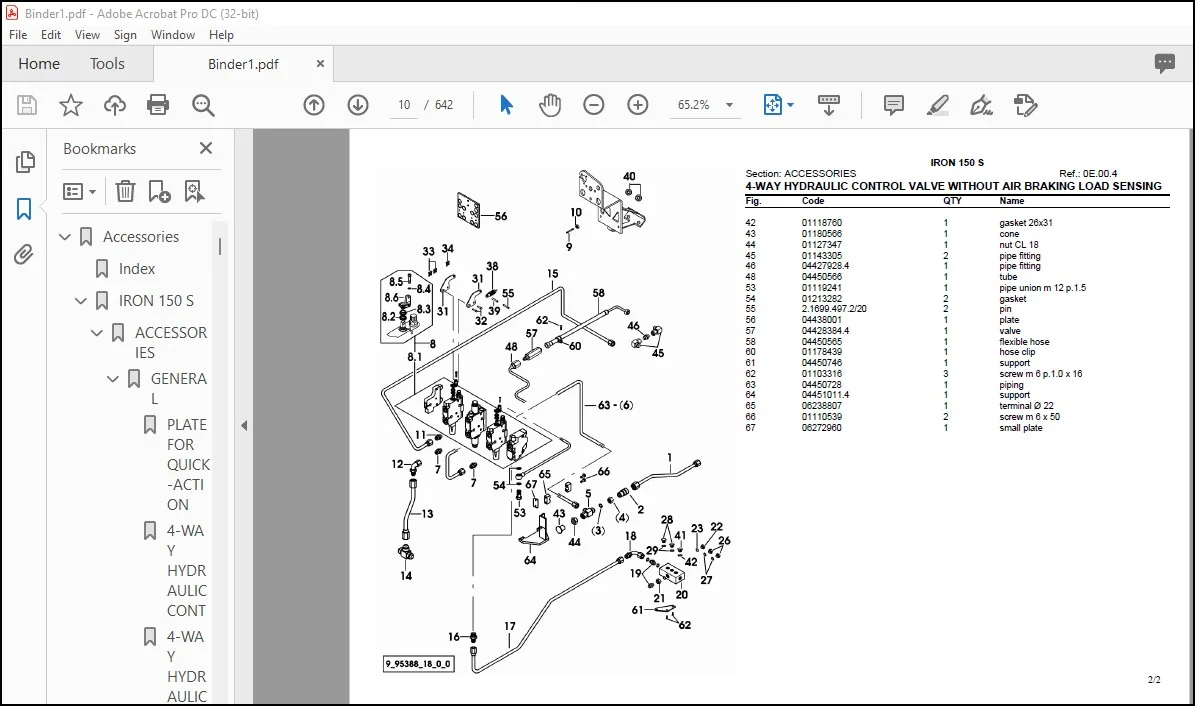This screenshot has width=1195, height=706.
Task: Click the stamp and send tool icon
Action: (x=1026, y=105)
